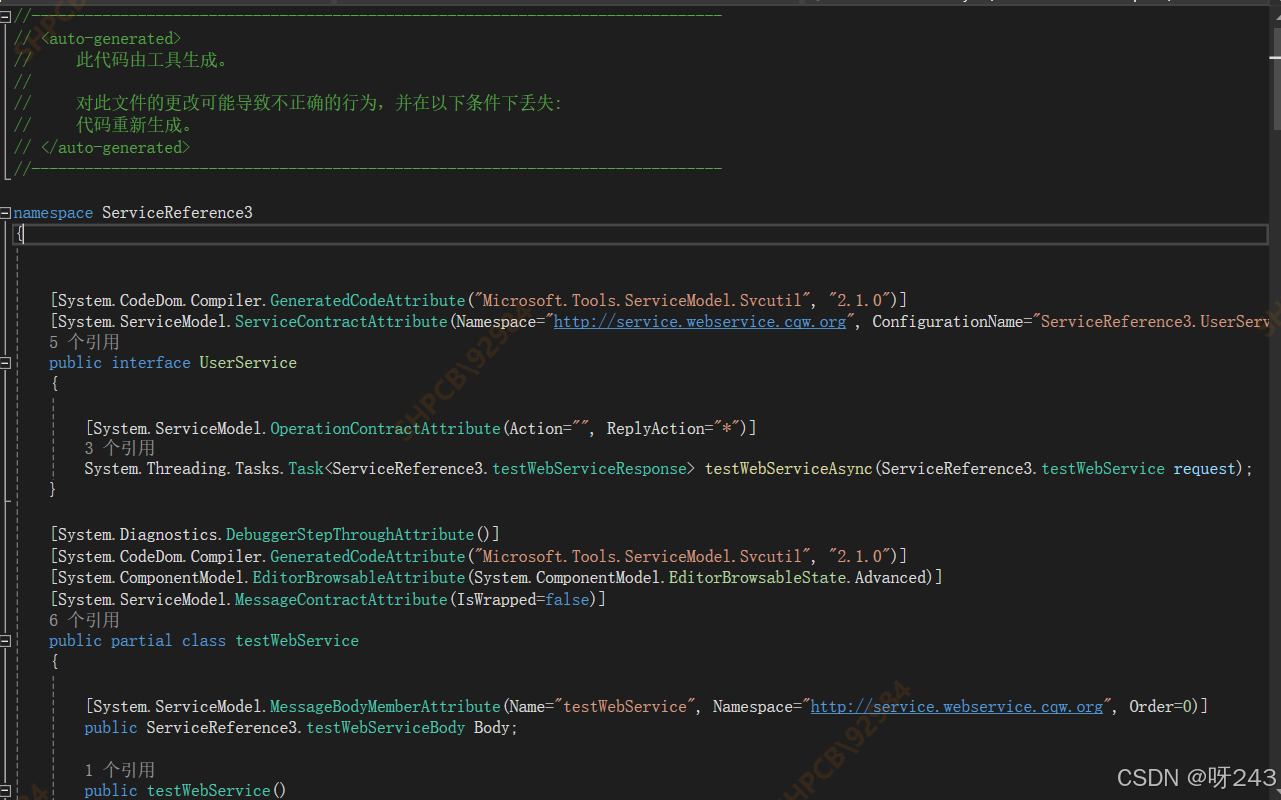Click the 'interface' keyword
This screenshot has height=800, width=1281.
coord(151,363)
